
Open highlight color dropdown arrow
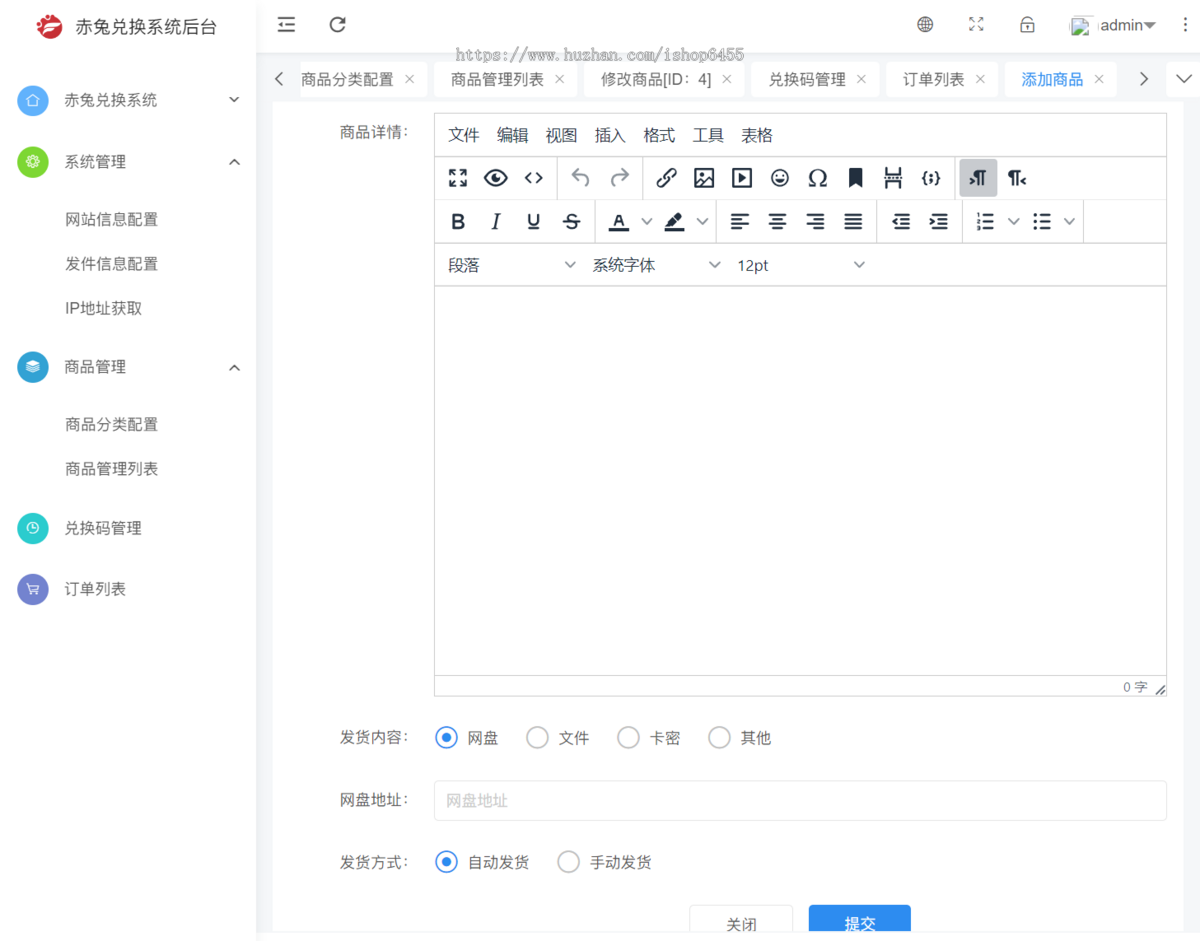(702, 222)
